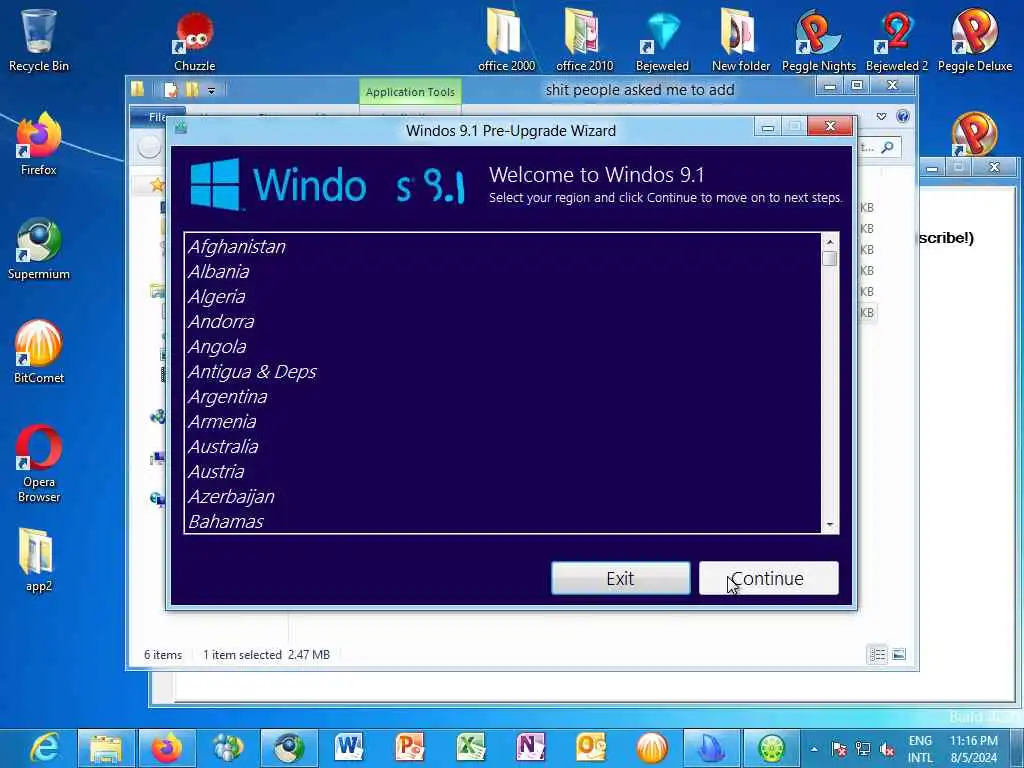Open the Quick Access Toolbar dropdown in Explorer
The height and width of the screenshot is (768, 1024).
211,91
